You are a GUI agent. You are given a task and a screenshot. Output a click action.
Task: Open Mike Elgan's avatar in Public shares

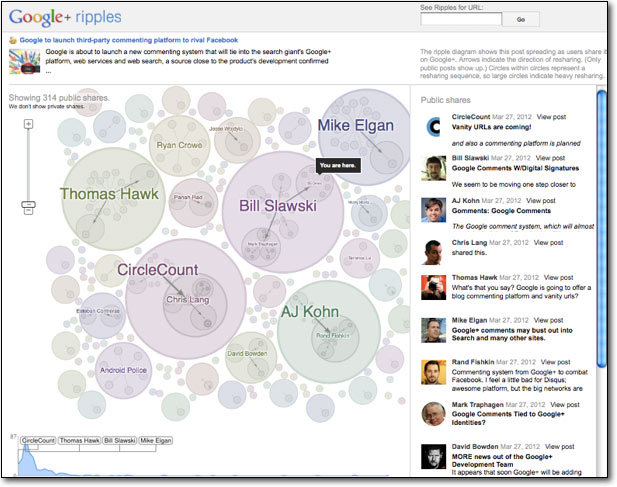tap(434, 330)
